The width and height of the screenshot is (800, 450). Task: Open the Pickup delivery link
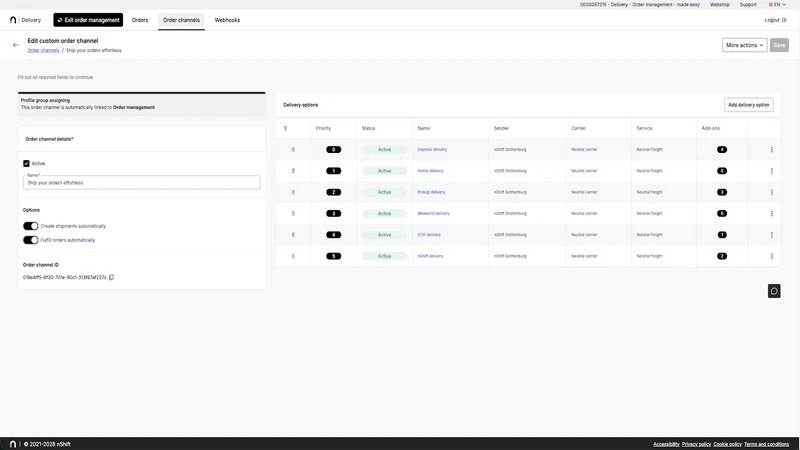(431, 192)
